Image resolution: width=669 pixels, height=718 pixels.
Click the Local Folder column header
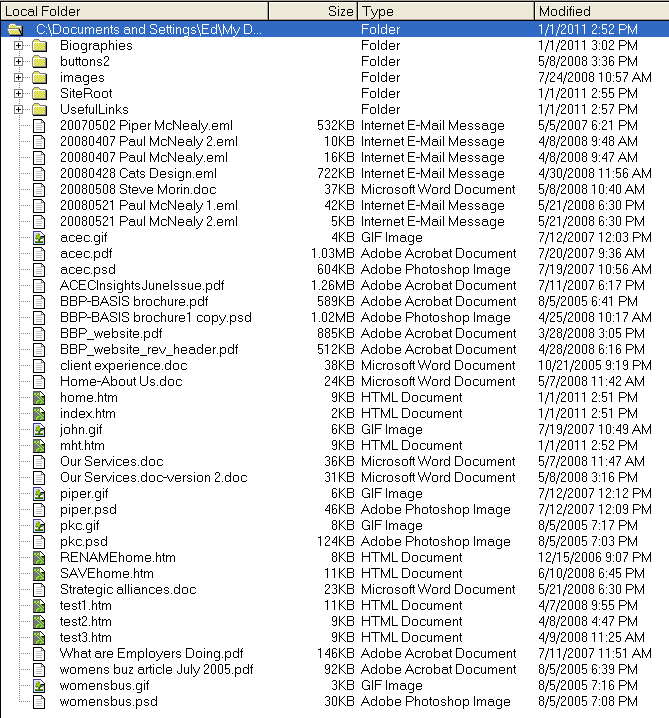pos(130,11)
